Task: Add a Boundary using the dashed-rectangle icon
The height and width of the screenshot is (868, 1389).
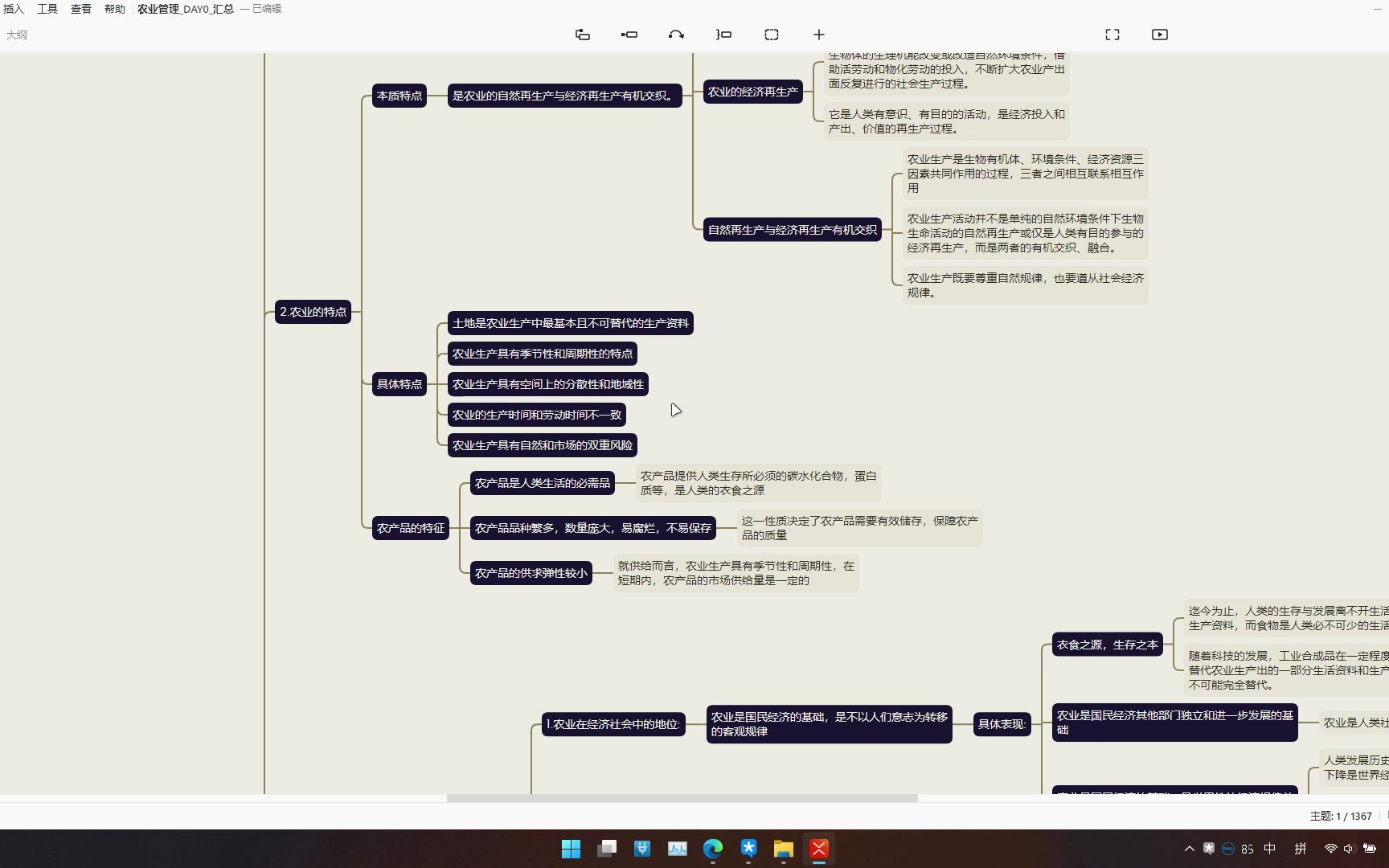Action: pyautogui.click(x=772, y=35)
